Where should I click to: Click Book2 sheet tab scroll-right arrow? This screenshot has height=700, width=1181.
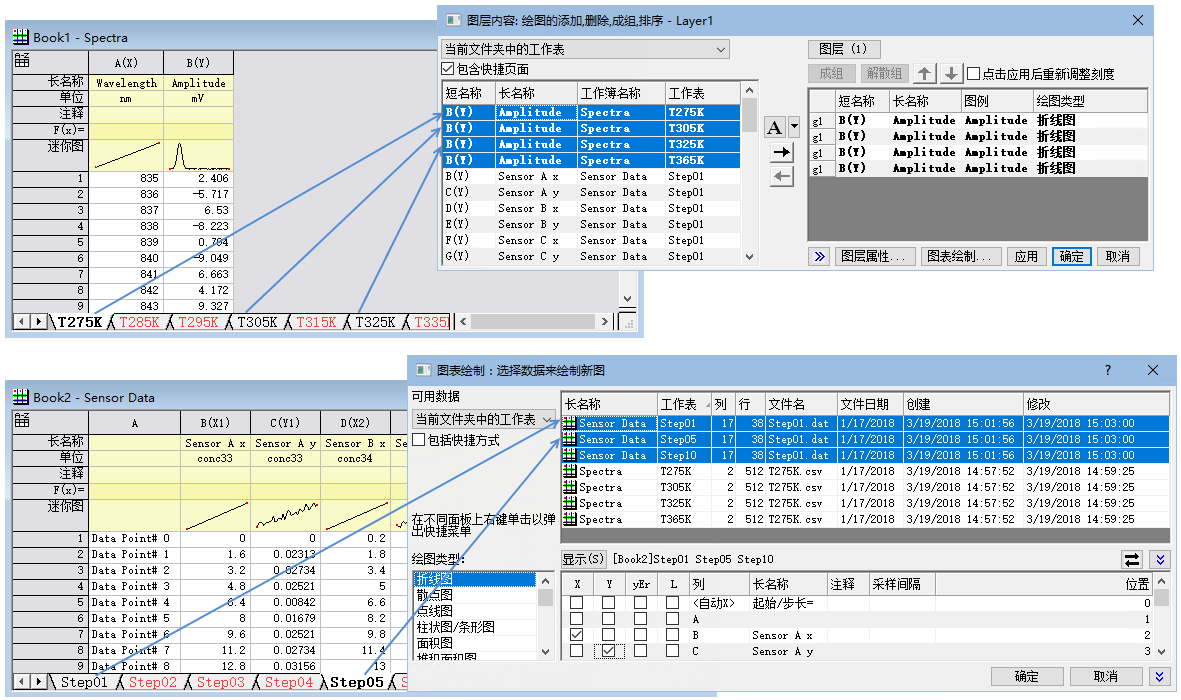[x=38, y=682]
